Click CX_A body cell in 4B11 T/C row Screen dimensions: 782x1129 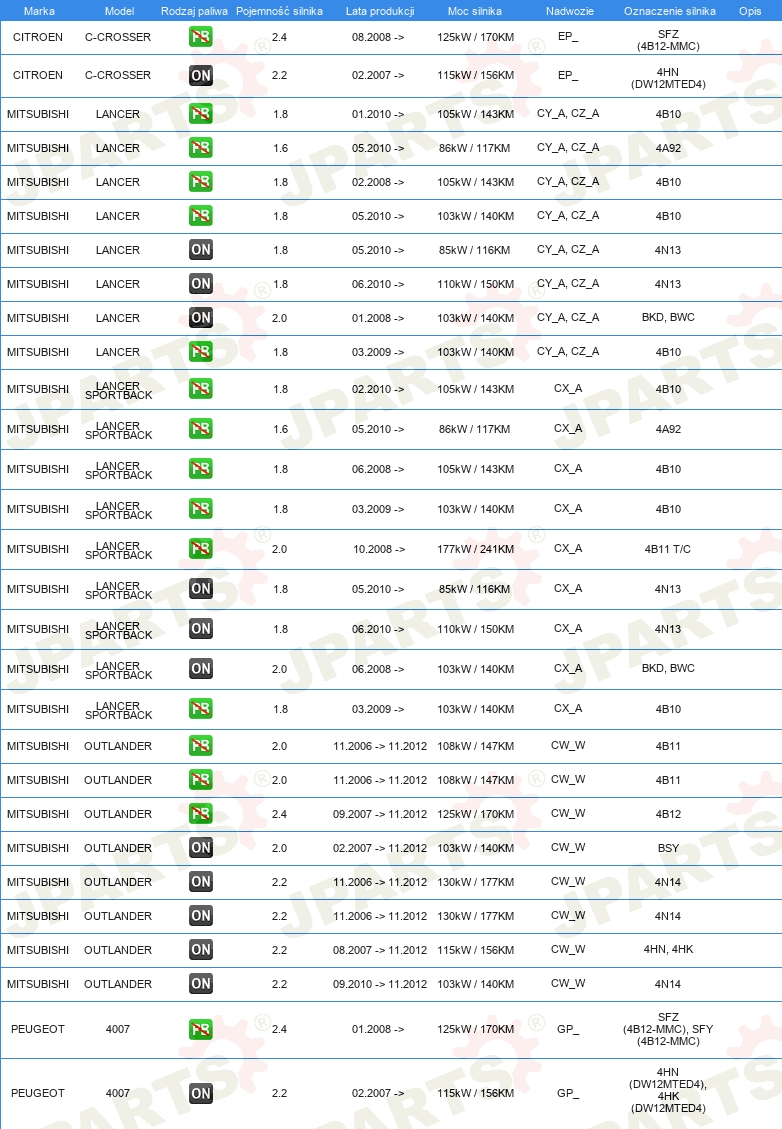tap(568, 548)
